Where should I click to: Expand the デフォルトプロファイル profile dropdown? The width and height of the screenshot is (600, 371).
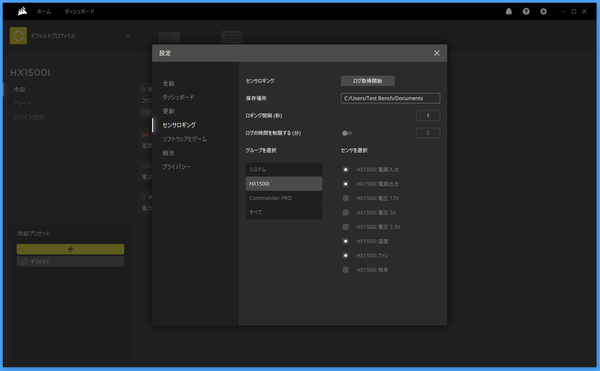[127, 36]
